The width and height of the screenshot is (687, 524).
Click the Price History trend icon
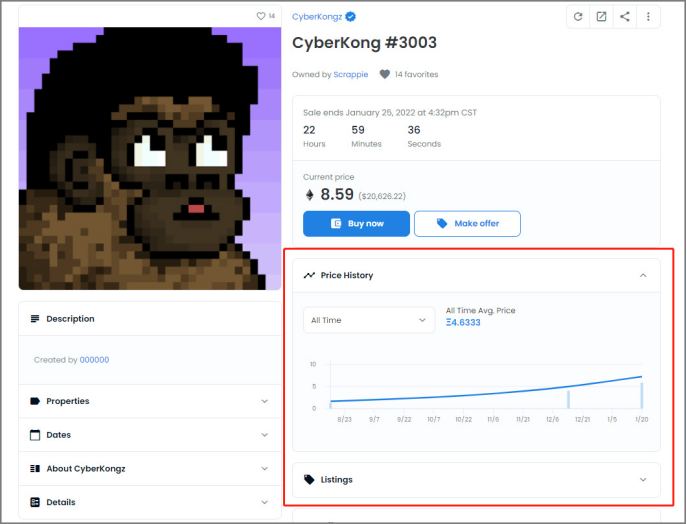click(x=310, y=275)
